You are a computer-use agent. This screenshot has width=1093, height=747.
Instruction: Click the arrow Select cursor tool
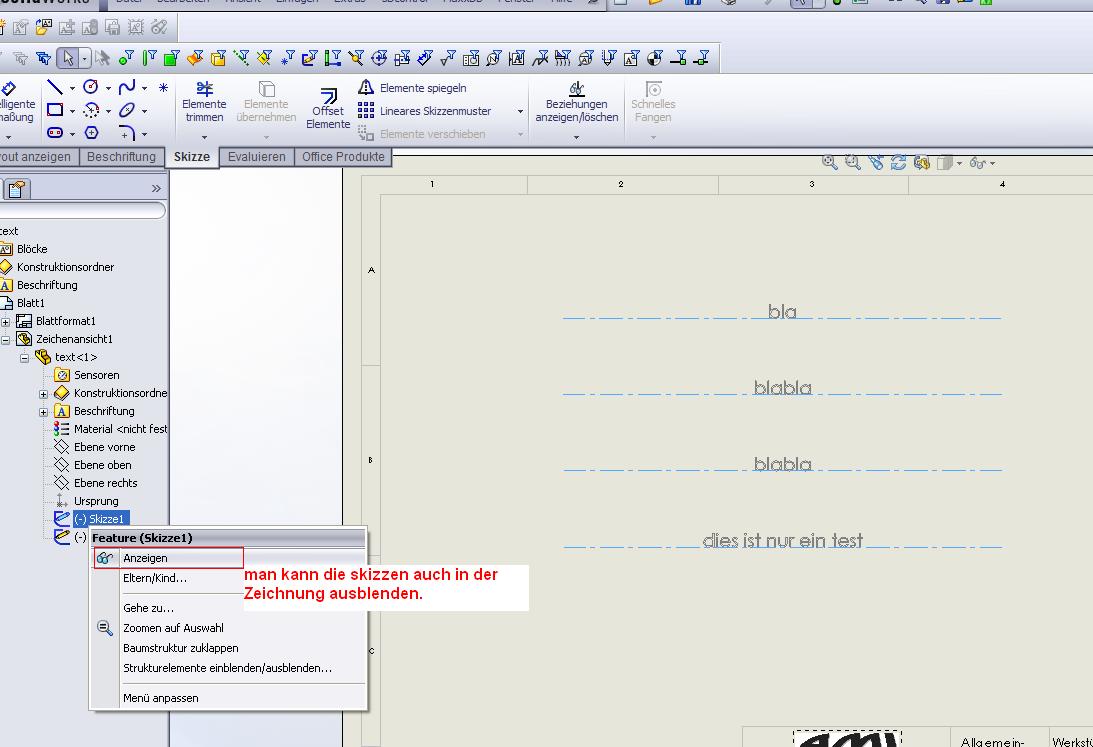[x=68, y=58]
